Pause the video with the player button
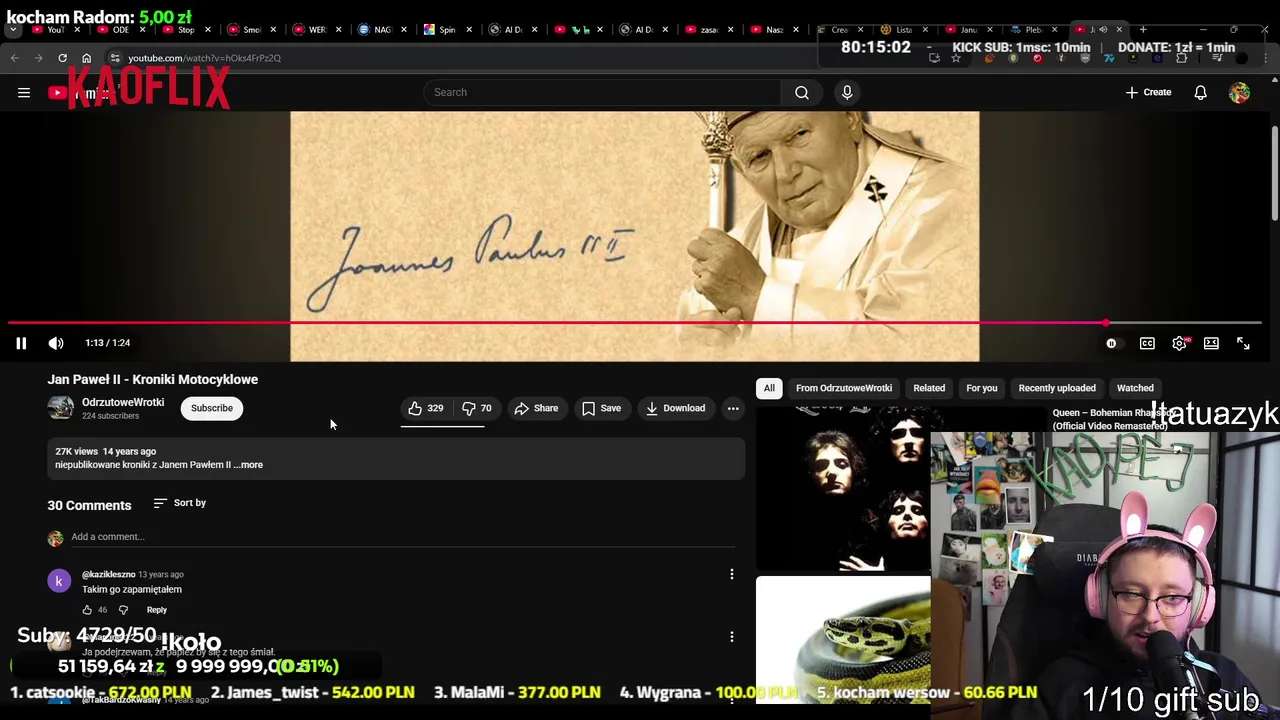The height and width of the screenshot is (720, 1280). [x=21, y=343]
